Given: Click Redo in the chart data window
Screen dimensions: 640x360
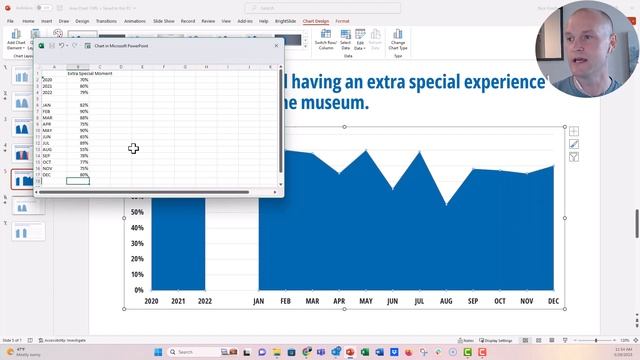Looking at the screenshot, I should pyautogui.click(x=75, y=46).
